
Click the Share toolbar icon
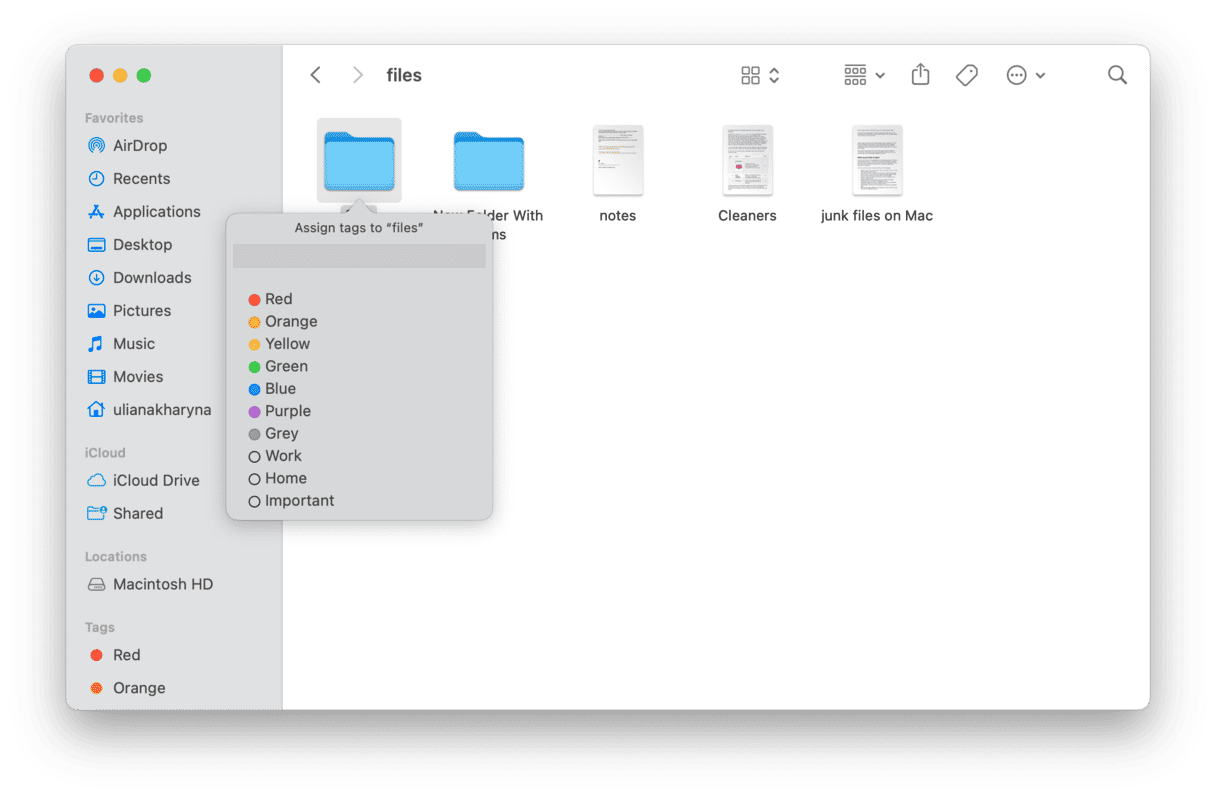tap(921, 75)
